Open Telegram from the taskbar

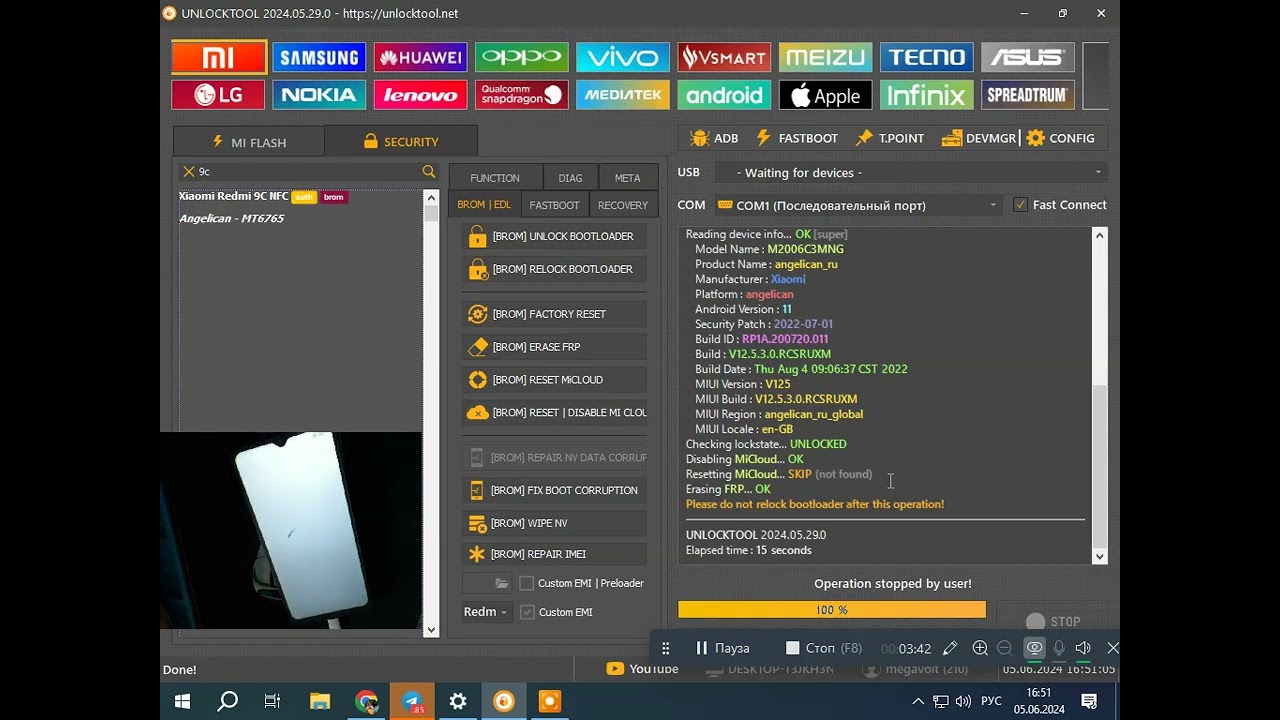(x=412, y=701)
